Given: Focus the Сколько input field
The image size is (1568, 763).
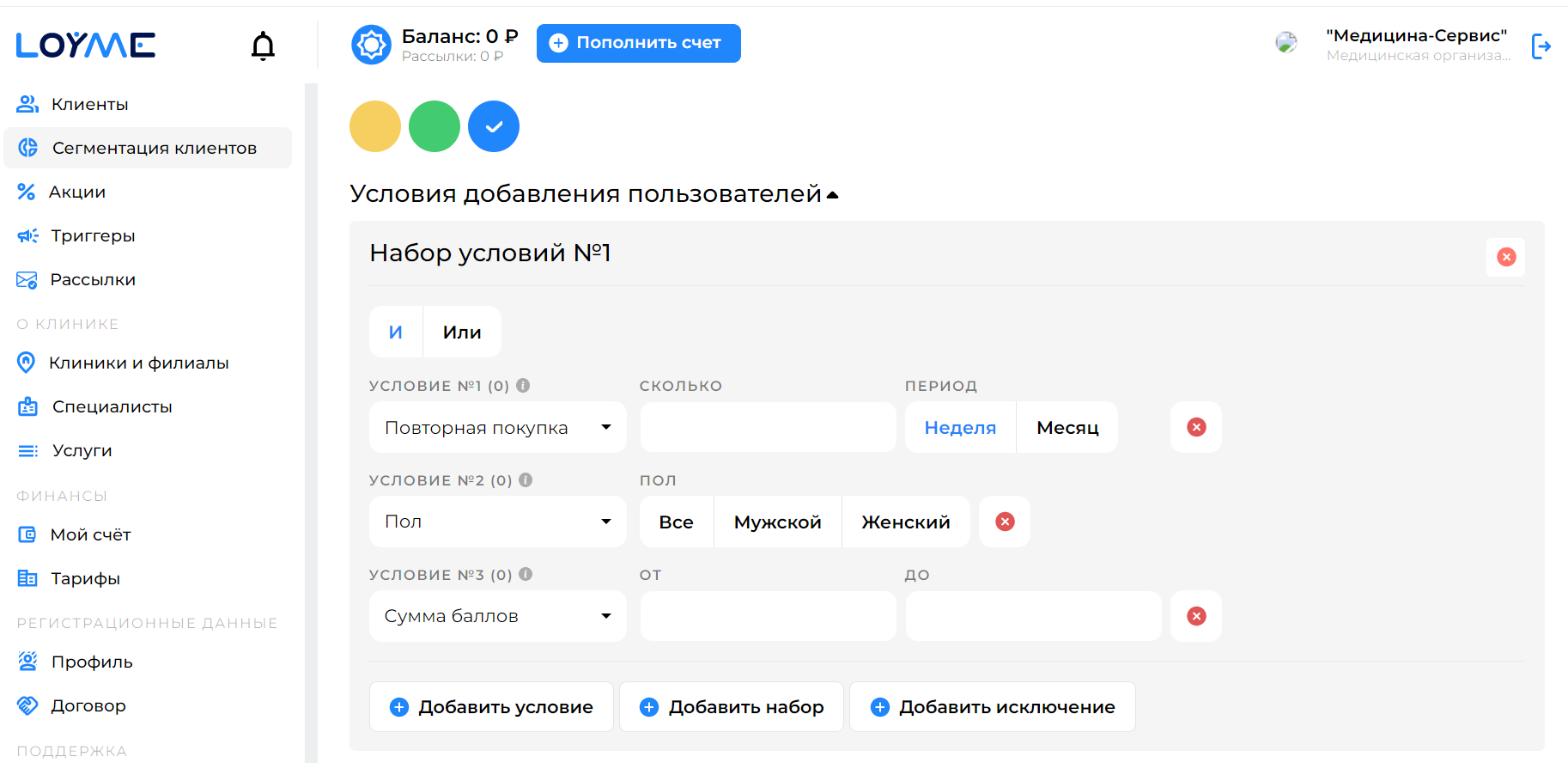Looking at the screenshot, I should [x=768, y=427].
